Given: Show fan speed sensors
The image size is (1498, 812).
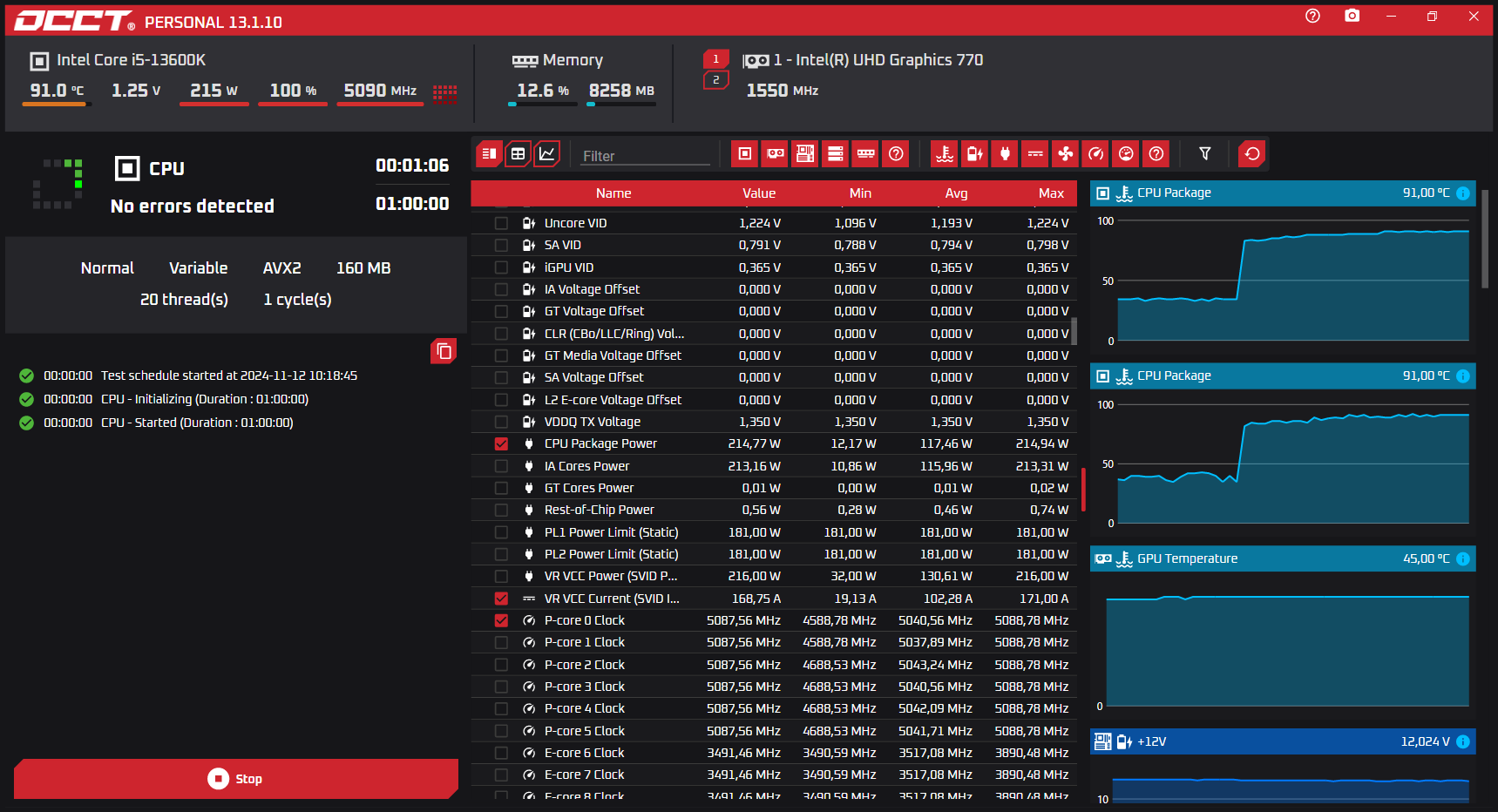Looking at the screenshot, I should [x=1066, y=154].
